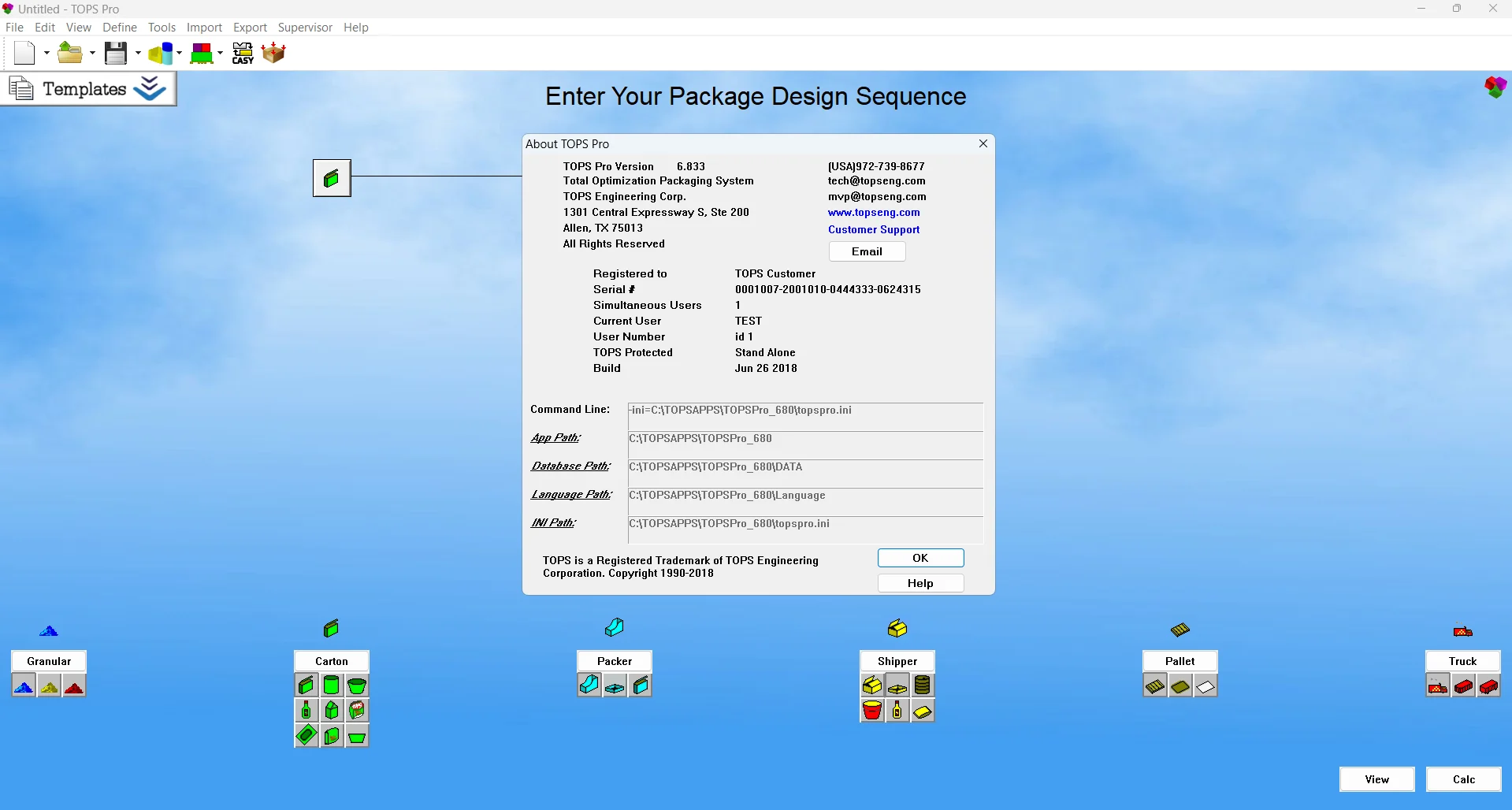
Task: Select the blue granular pile icon
Action: point(24,686)
